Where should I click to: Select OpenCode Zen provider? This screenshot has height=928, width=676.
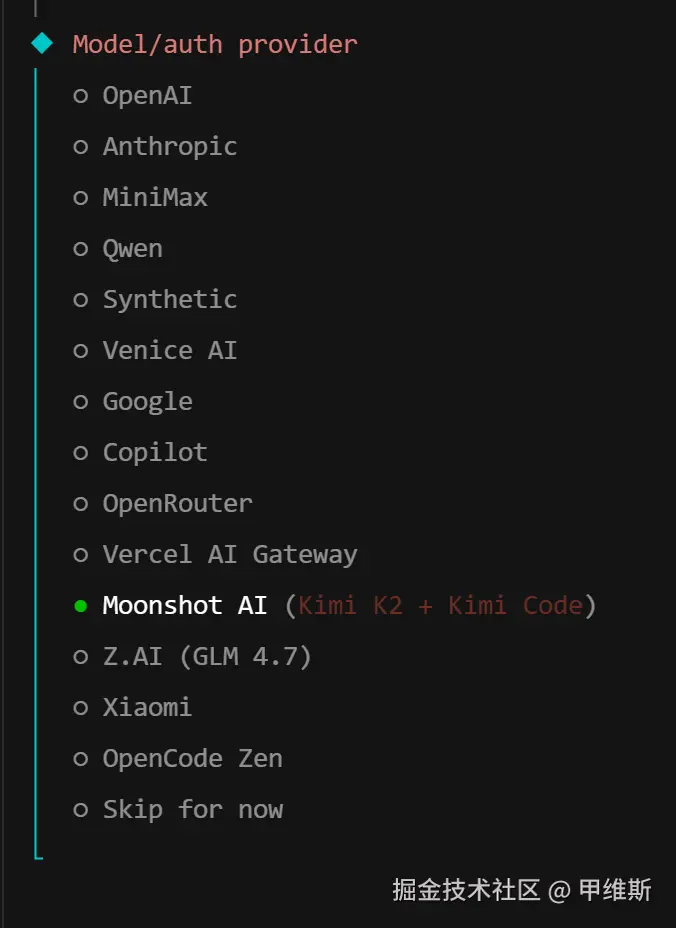pyautogui.click(x=192, y=759)
